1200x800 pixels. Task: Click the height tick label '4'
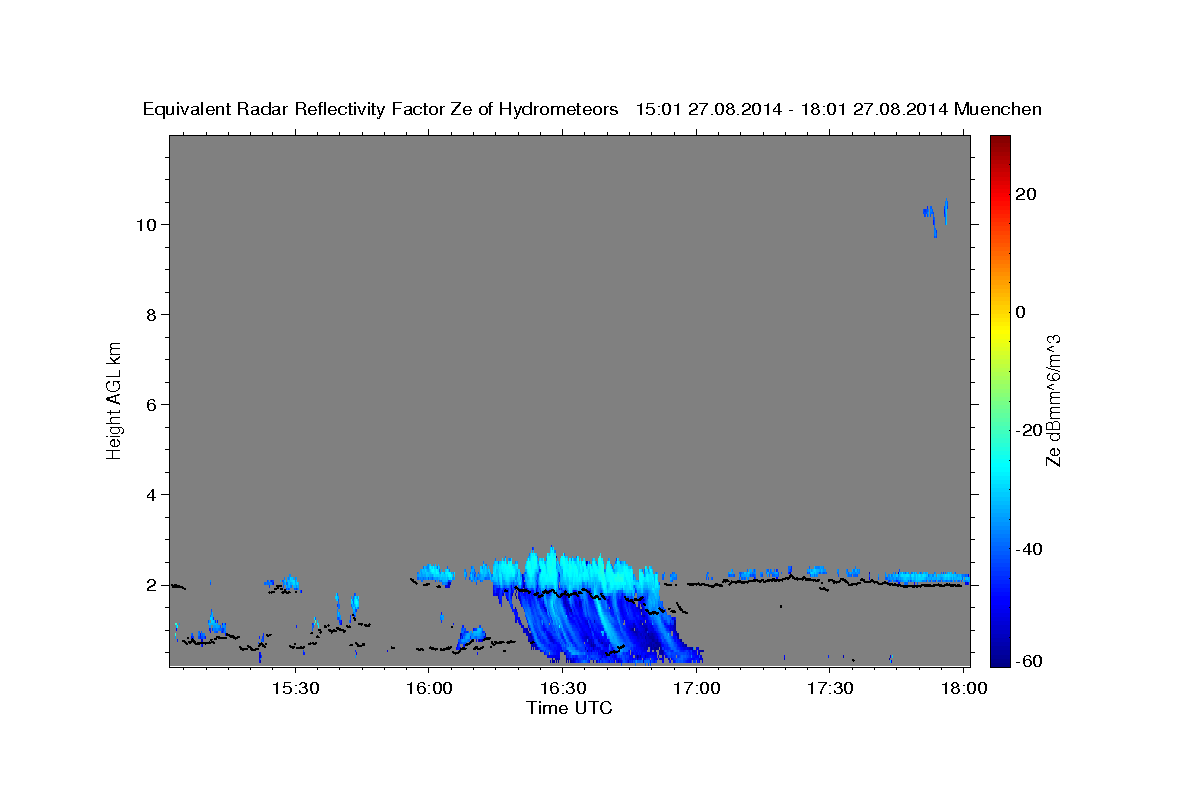pos(153,495)
